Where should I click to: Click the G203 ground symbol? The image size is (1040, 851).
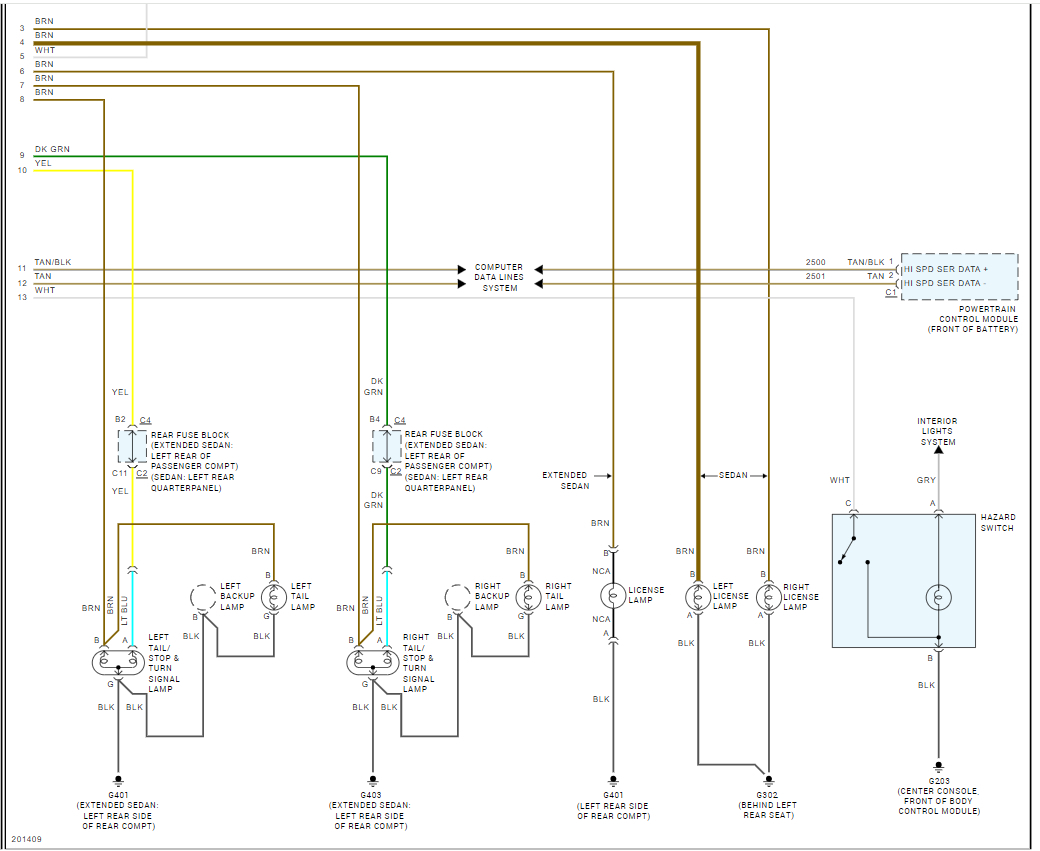click(x=939, y=768)
